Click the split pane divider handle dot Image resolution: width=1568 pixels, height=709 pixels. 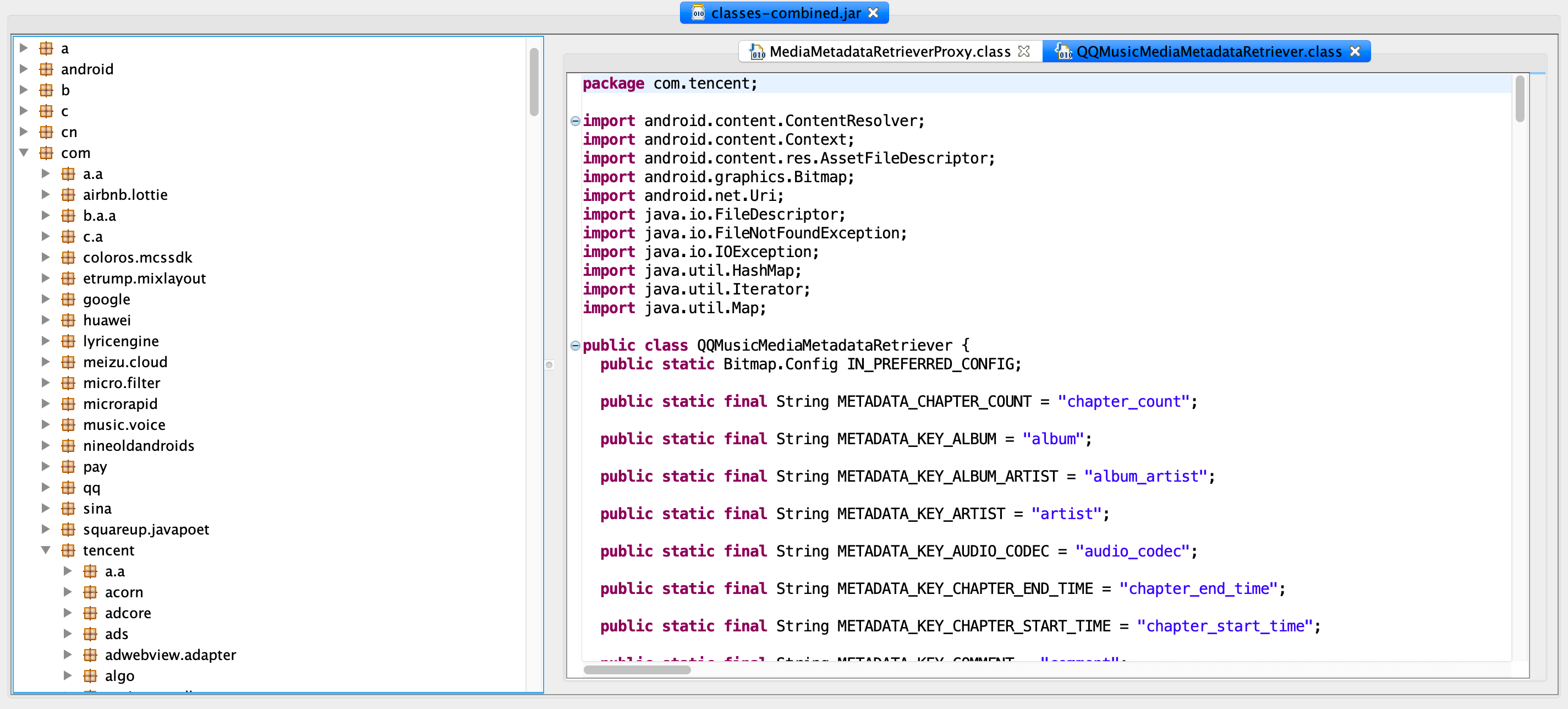549,365
